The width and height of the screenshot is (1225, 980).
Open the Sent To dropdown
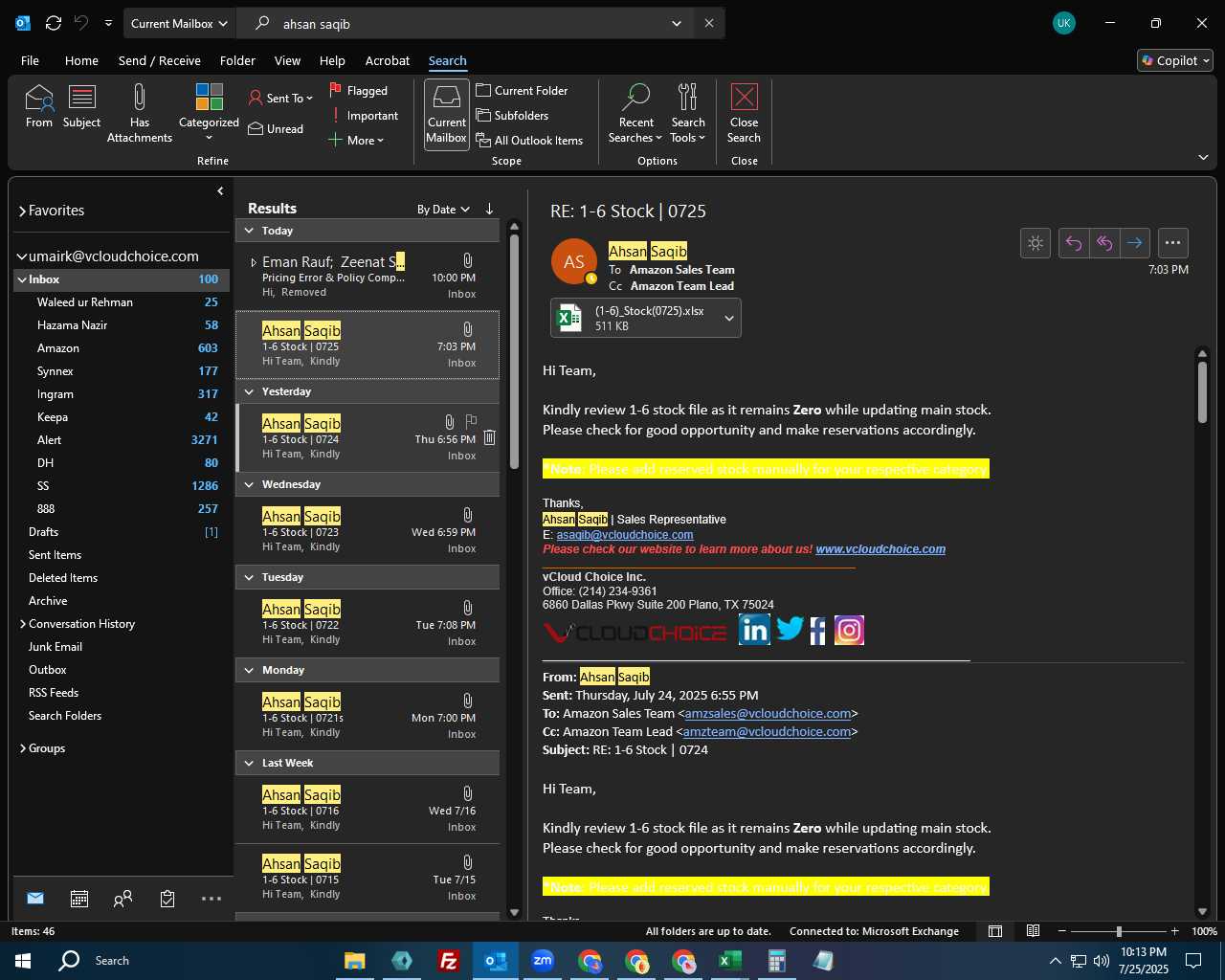coord(280,98)
